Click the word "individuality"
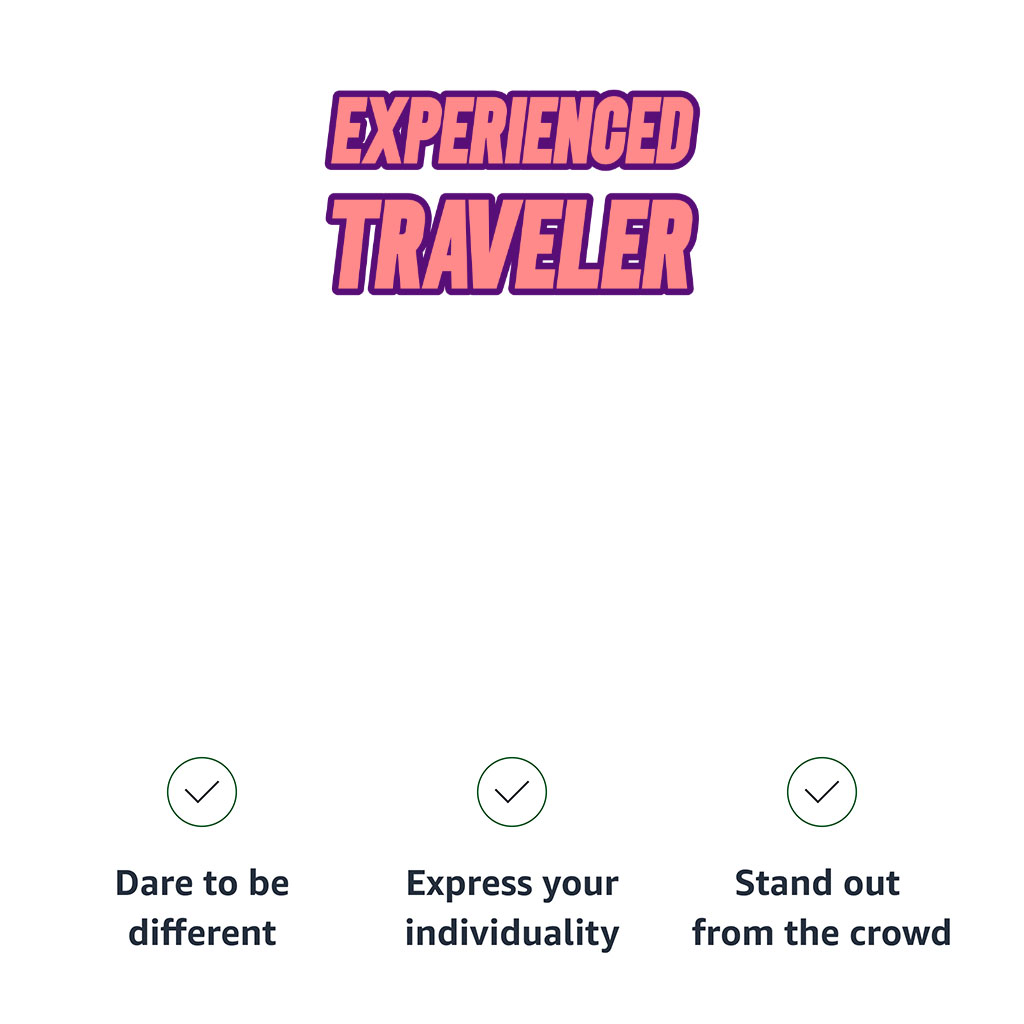This screenshot has width=1024, height=1024. click(512, 934)
